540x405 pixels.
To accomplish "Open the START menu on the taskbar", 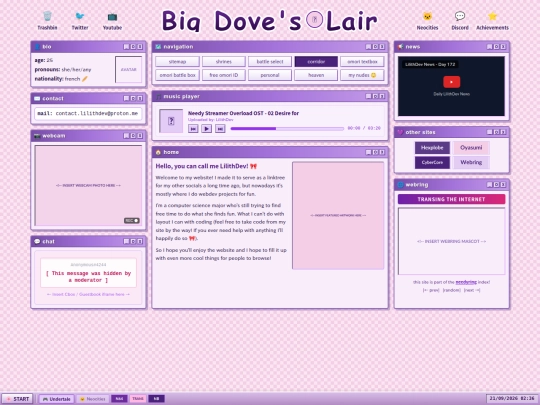I will tap(17, 399).
